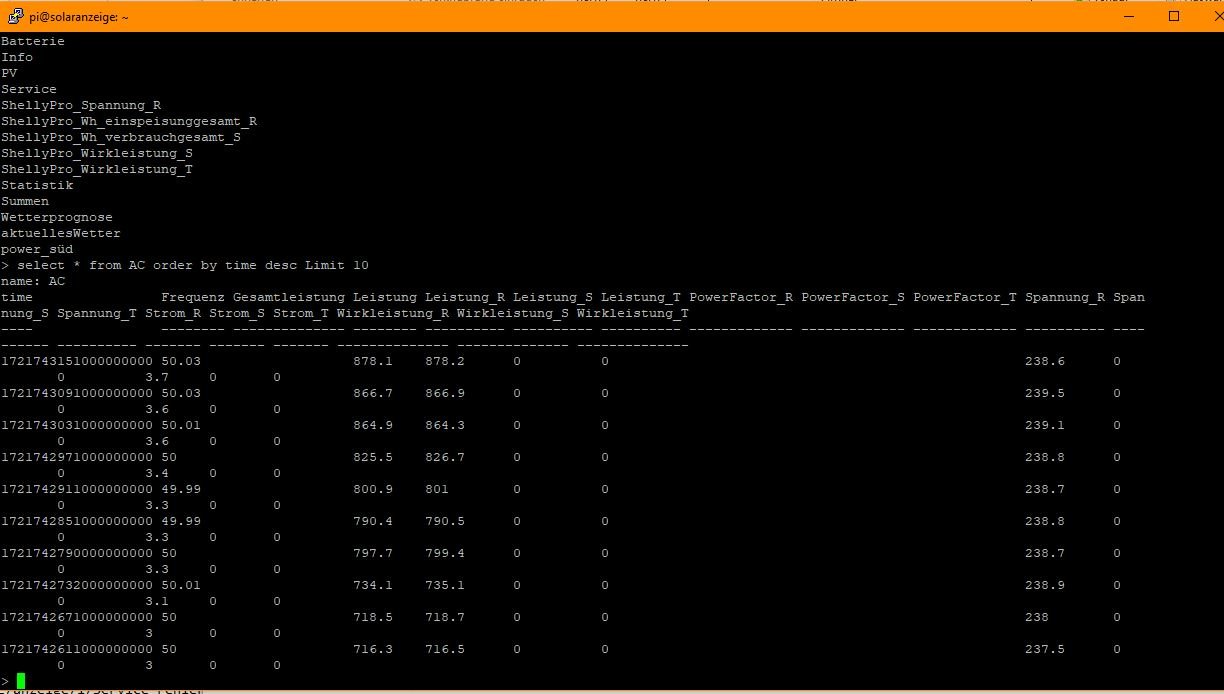Click the Gesamtleistung column header
1224x694 pixels.
click(x=288, y=297)
